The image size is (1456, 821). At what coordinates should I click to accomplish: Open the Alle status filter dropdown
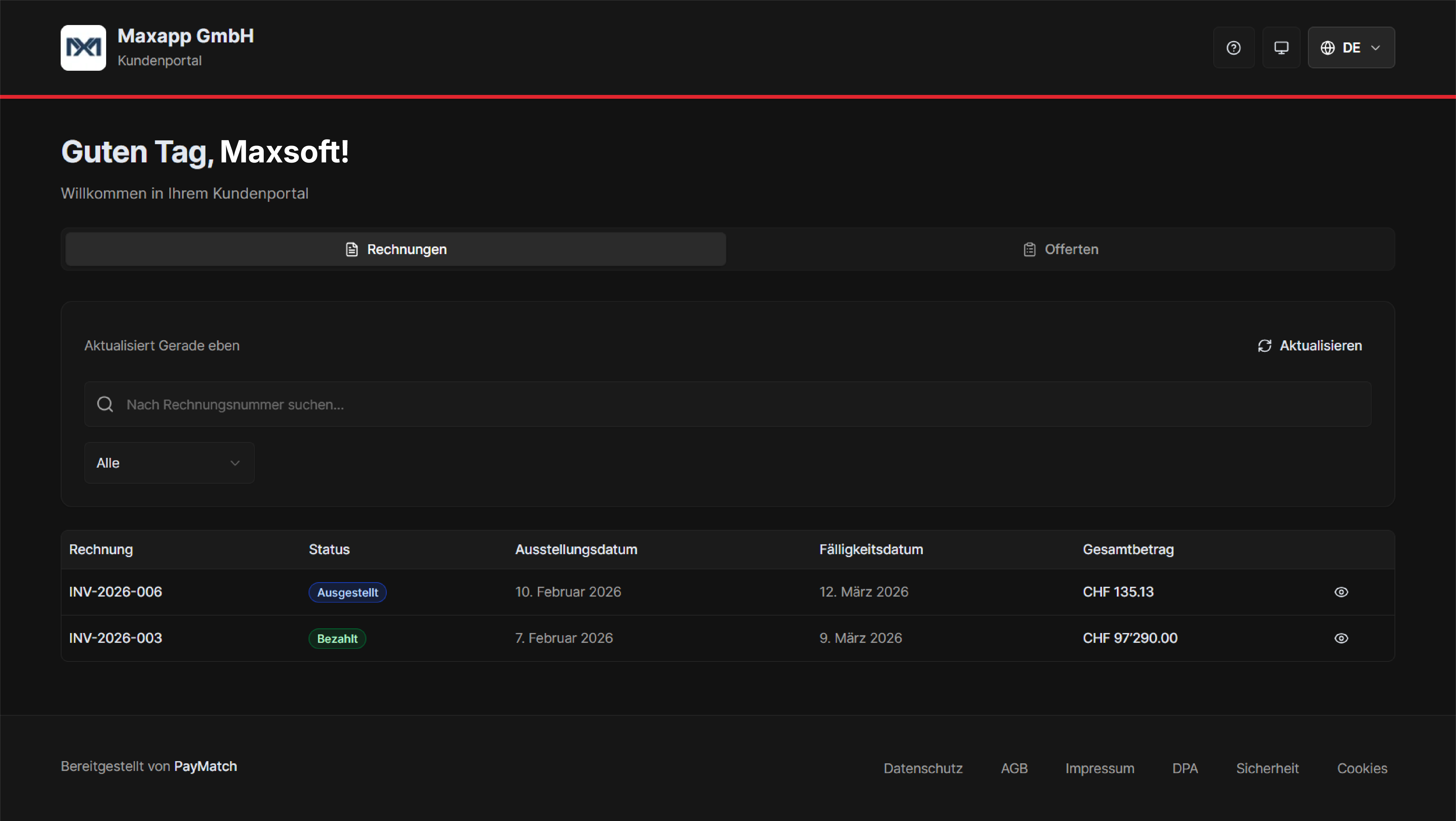(168, 462)
